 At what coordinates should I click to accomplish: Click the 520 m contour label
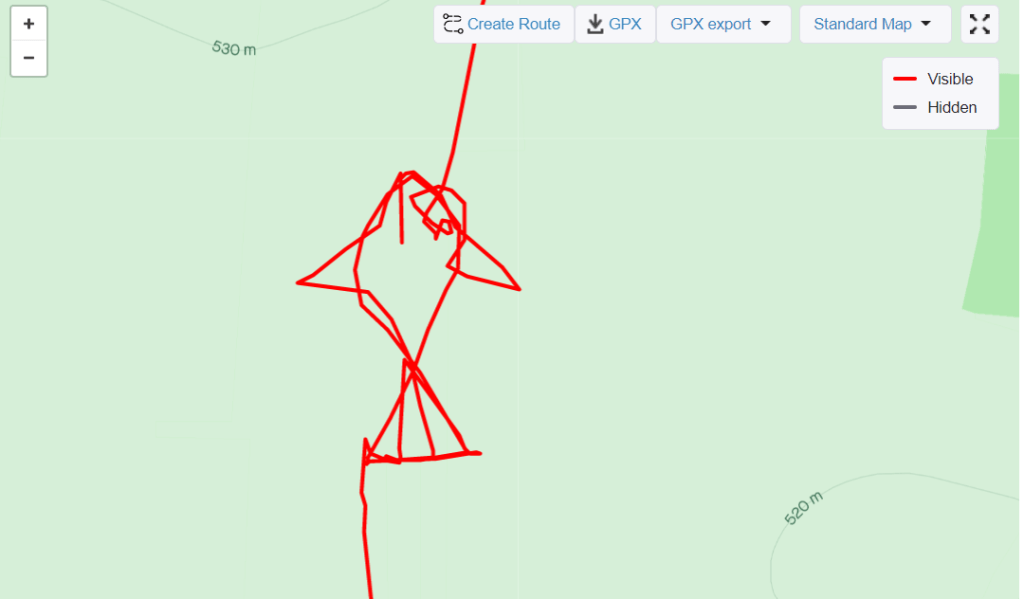(x=803, y=508)
